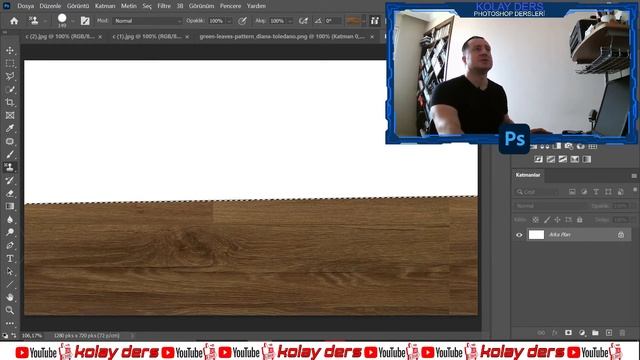Screen dimensions: 640x360
Task: Select the Path Selection tool
Action: (10, 271)
